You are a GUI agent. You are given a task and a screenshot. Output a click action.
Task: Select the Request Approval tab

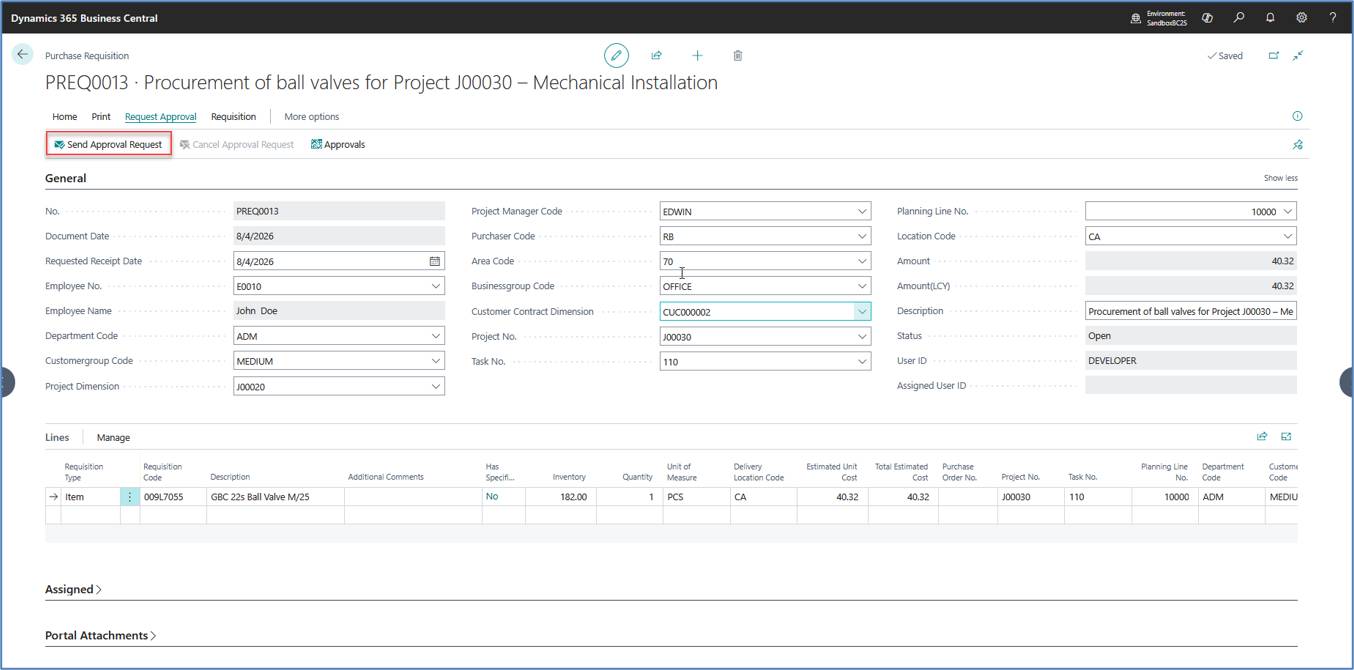pyautogui.click(x=160, y=116)
